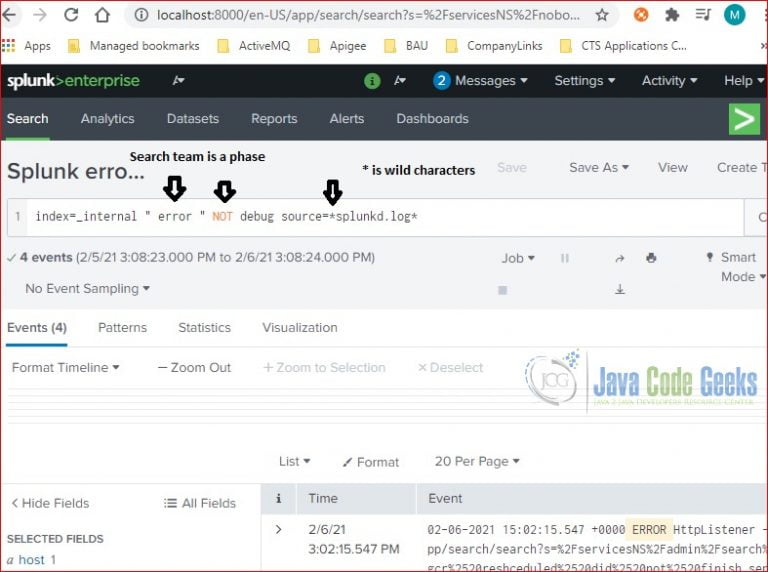Open the Managed bookmarks folder
Image resolution: width=768 pixels, height=572 pixels.
[133, 46]
